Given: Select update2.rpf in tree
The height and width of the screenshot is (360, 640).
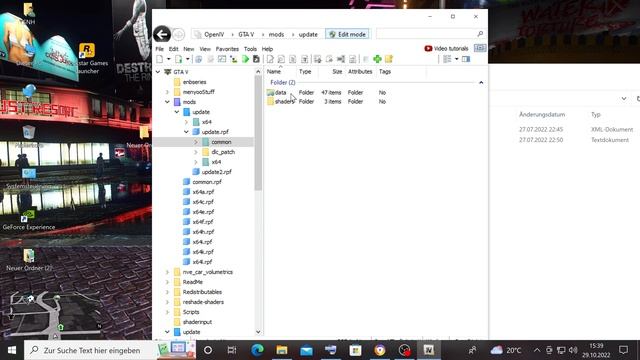Looking at the screenshot, I should tap(216, 172).
